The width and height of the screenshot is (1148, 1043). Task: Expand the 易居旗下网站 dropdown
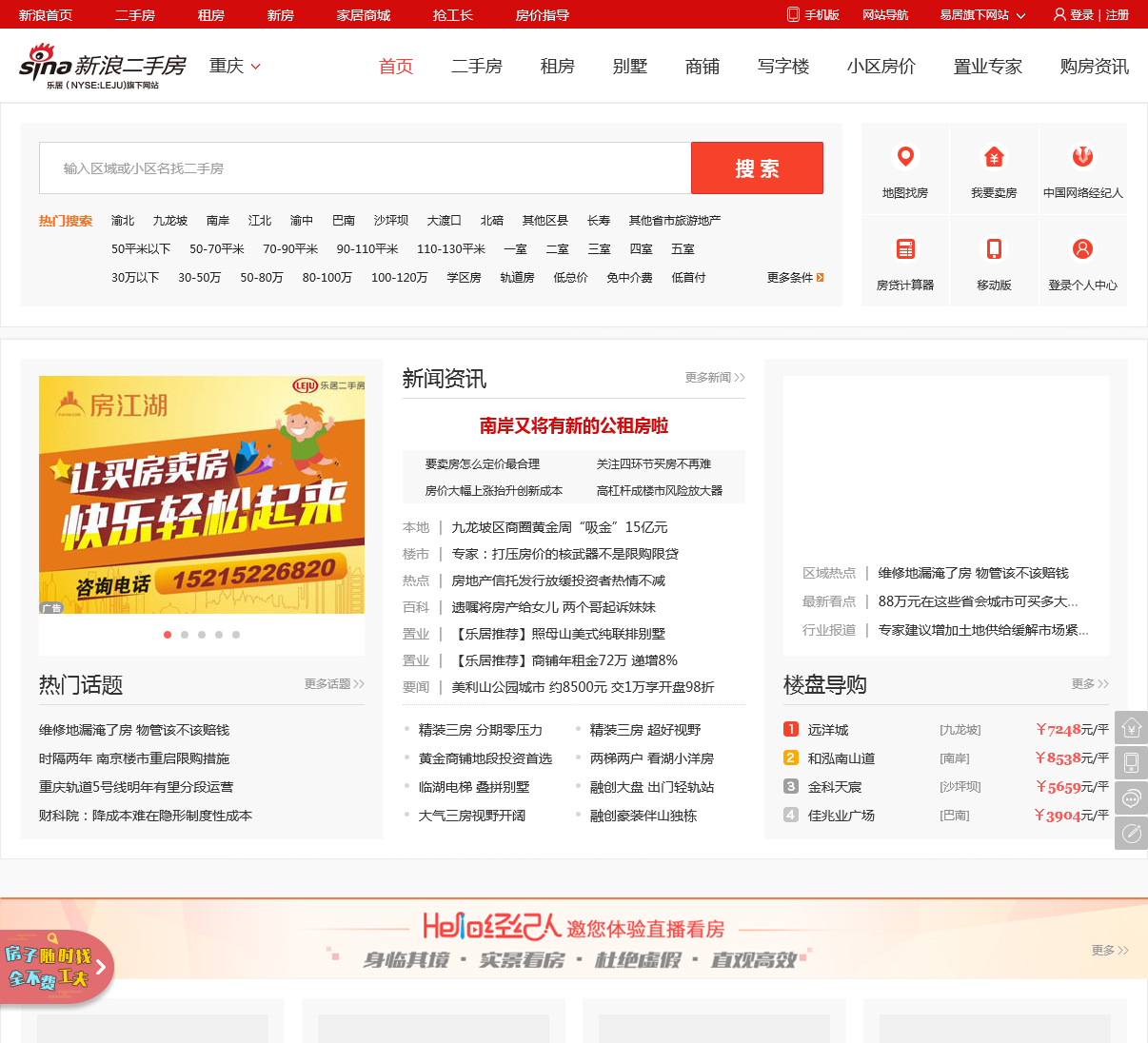coord(982,14)
